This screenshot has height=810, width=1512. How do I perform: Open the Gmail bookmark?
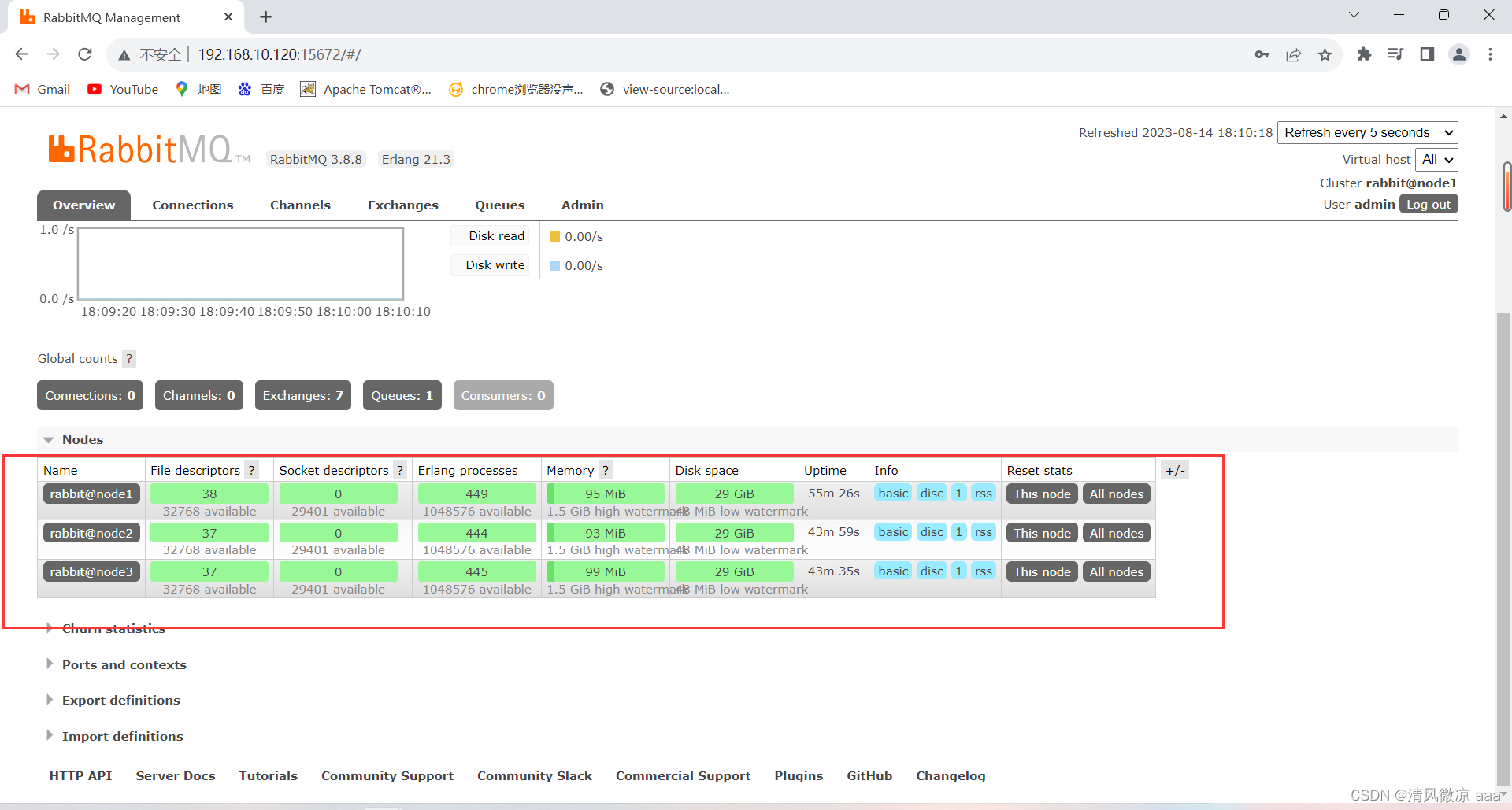coord(43,89)
